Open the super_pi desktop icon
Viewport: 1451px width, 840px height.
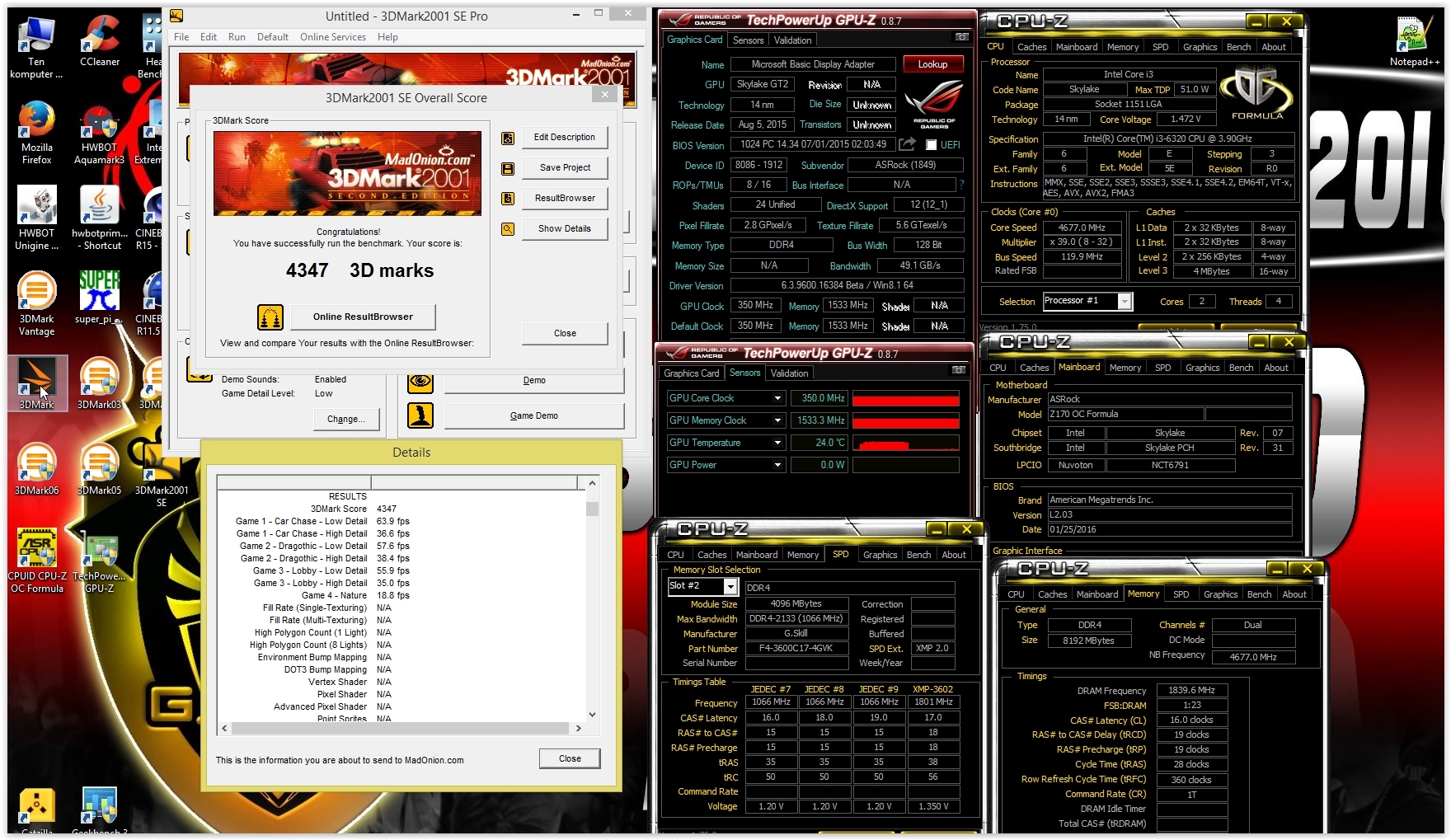99,298
